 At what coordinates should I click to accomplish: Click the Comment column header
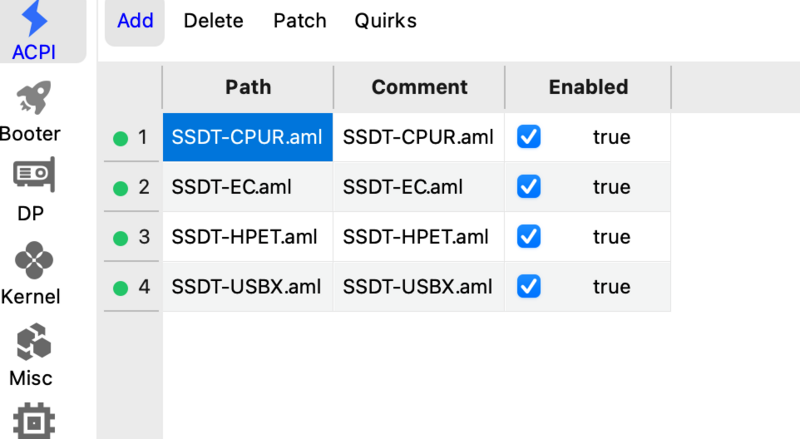click(419, 87)
